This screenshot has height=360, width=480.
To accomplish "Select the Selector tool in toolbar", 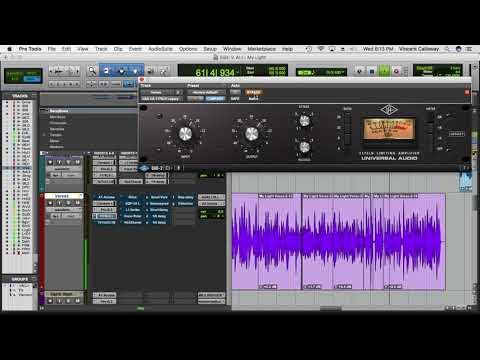I will pyautogui.click(x=121, y=71).
